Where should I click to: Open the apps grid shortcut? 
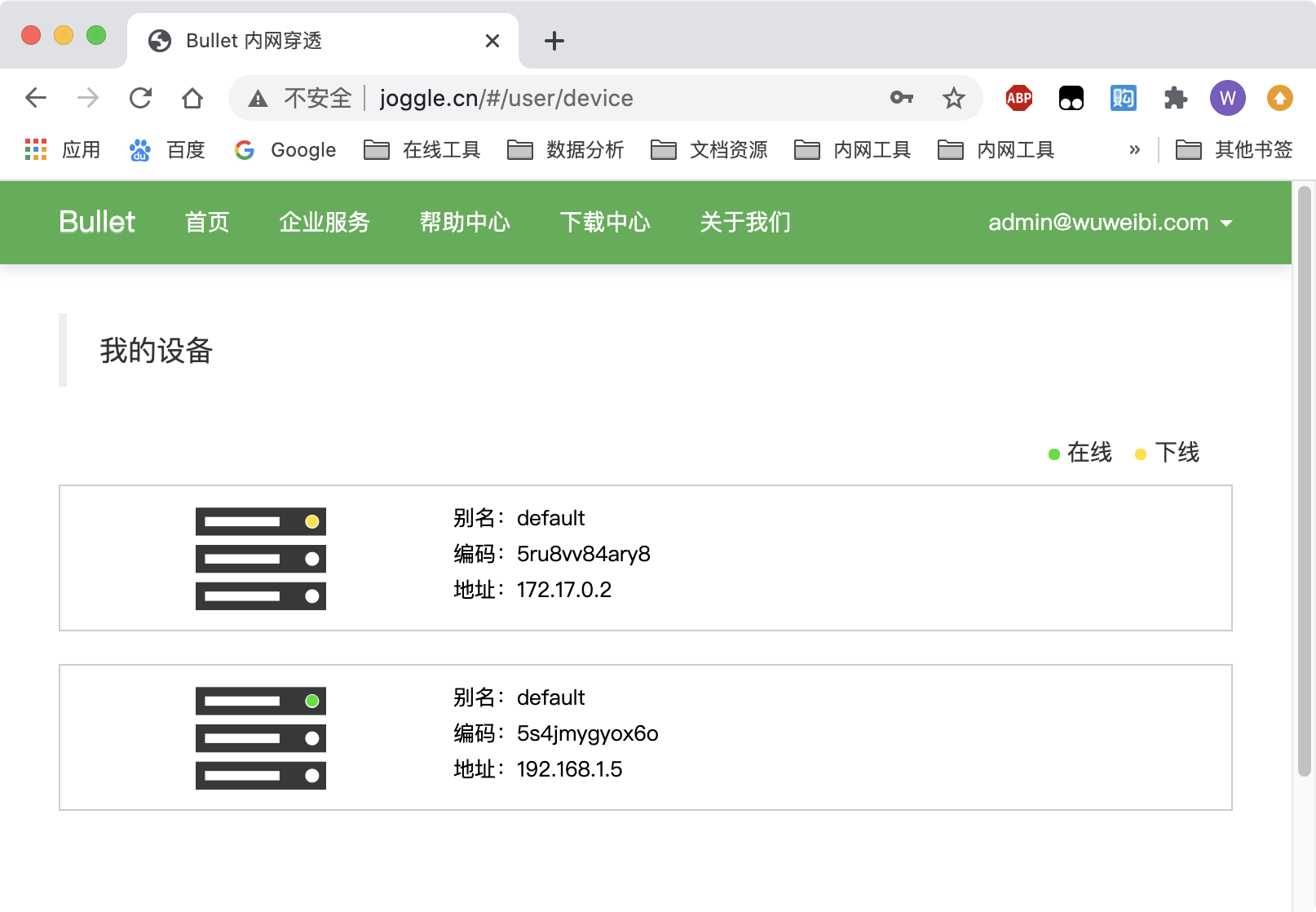pos(36,149)
